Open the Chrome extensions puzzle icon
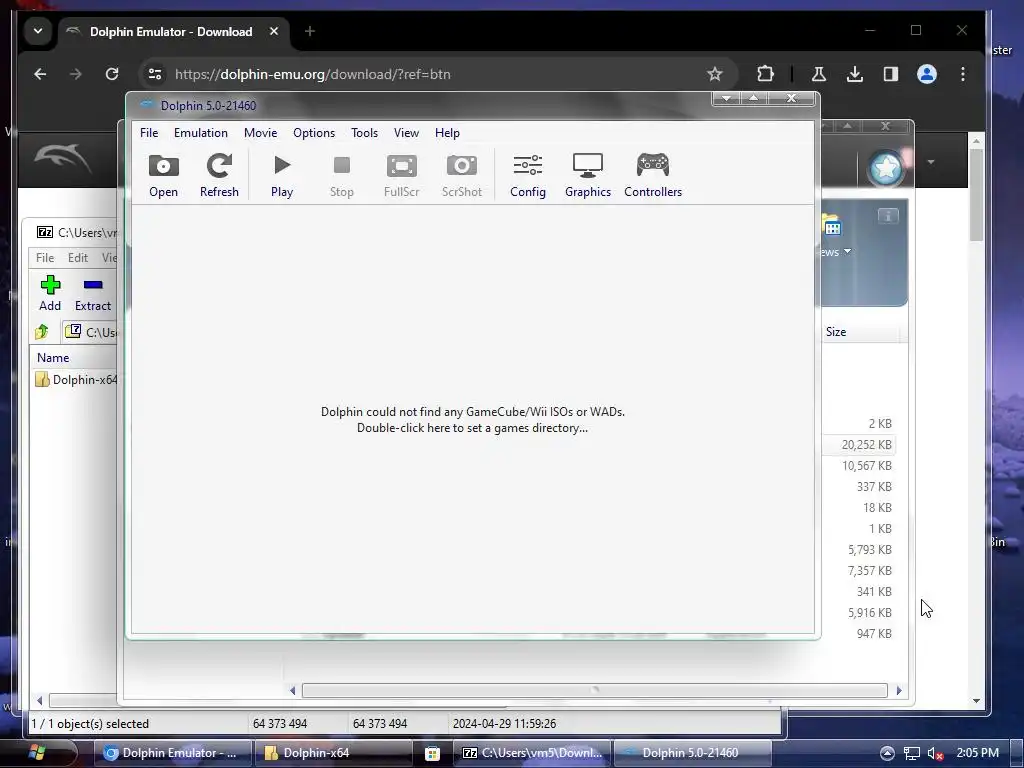1024x768 pixels. (765, 74)
